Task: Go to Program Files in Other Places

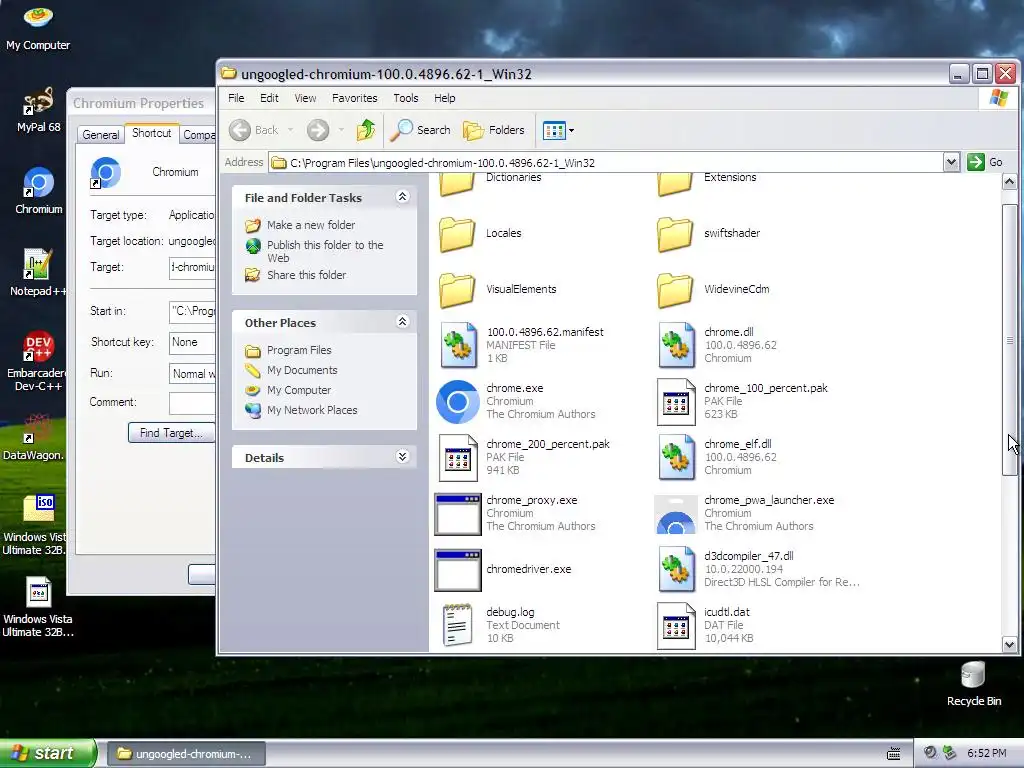Action: pos(299,350)
